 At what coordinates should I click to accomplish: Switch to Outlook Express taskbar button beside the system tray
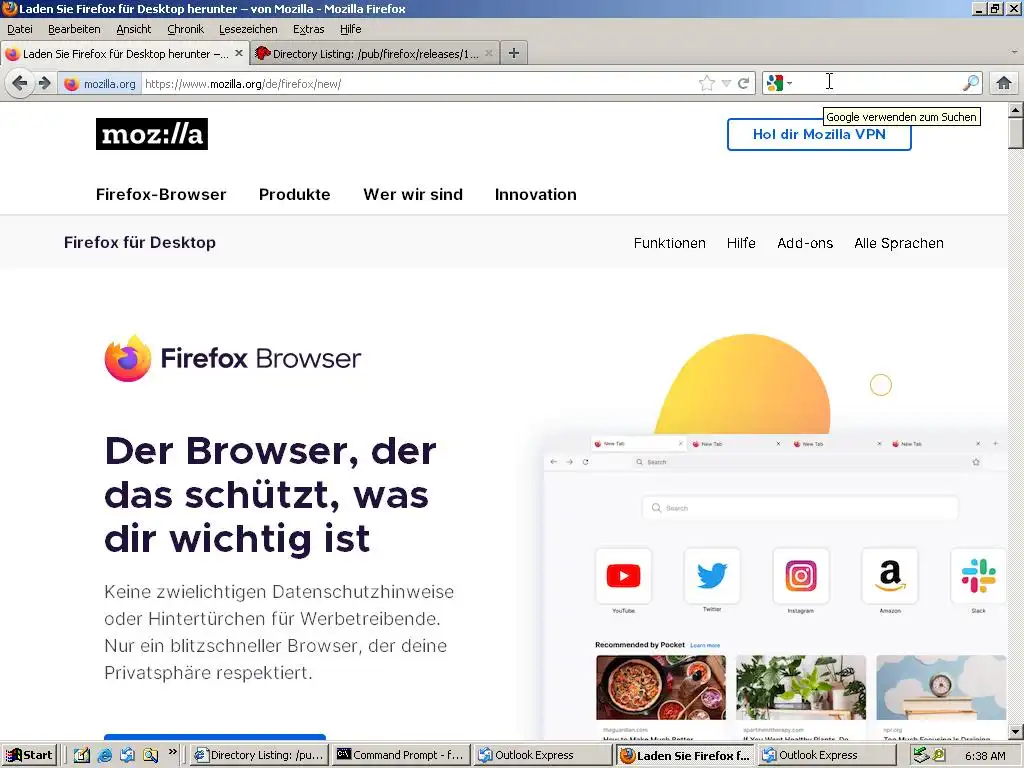coord(827,755)
